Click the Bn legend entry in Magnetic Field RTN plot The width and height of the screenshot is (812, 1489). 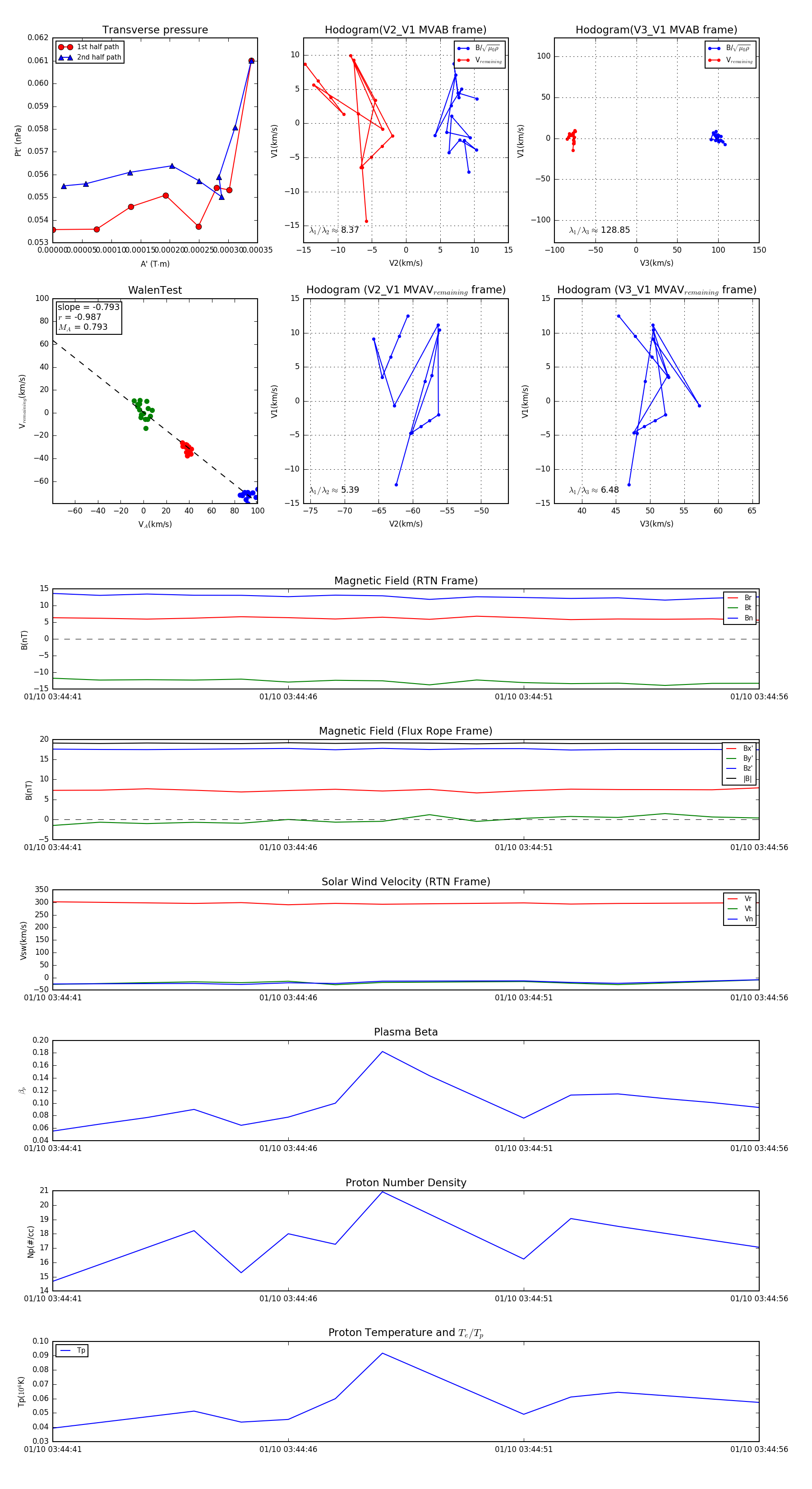tap(740, 618)
